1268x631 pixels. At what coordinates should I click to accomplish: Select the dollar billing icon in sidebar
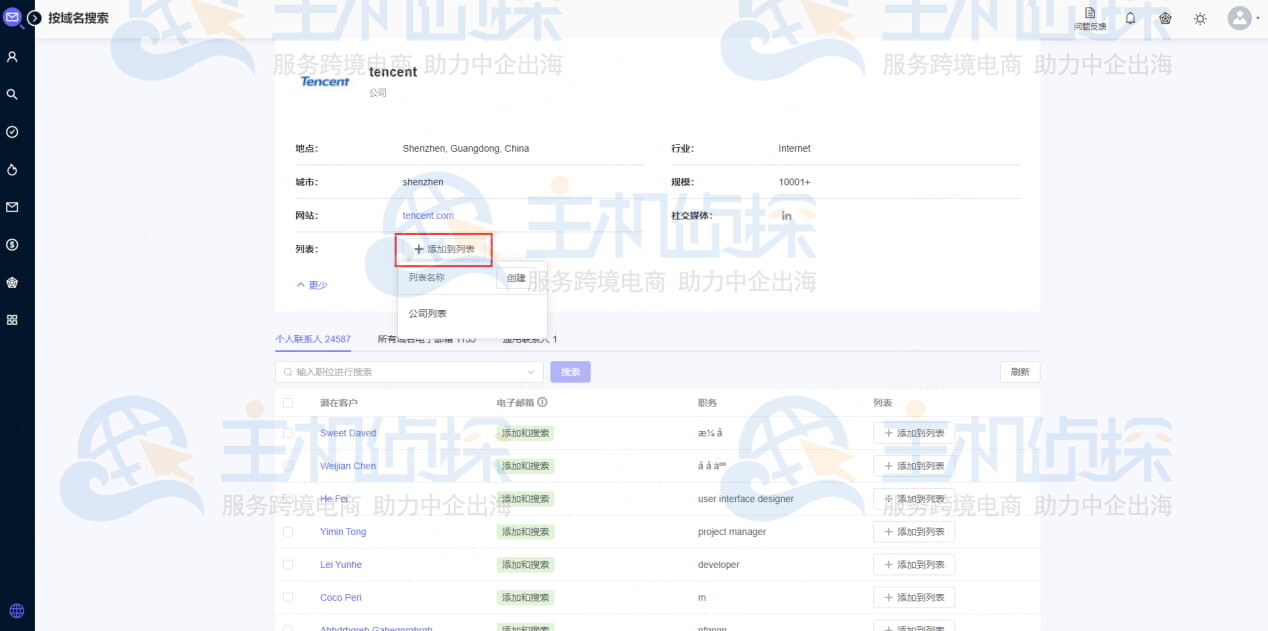pyautogui.click(x=14, y=243)
